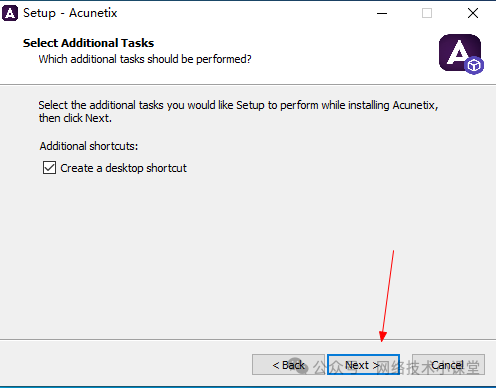Click the cube badge on Acunetix logo
The width and height of the screenshot is (496, 388).
474,66
